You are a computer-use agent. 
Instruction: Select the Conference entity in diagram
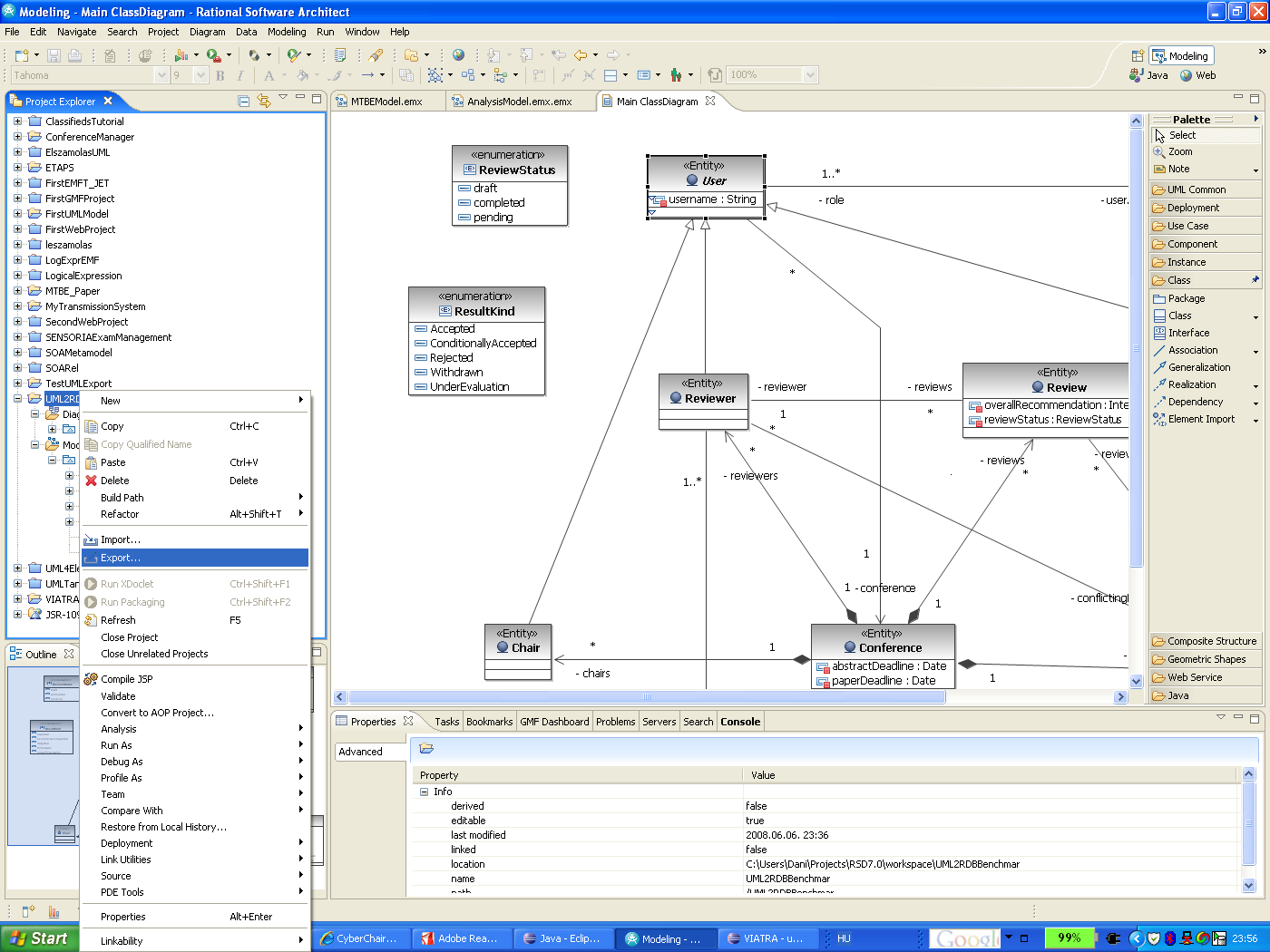coord(883,656)
